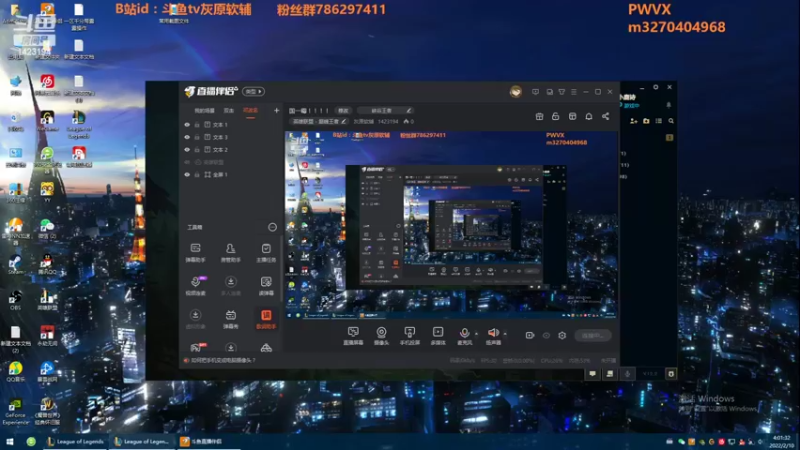800x450 pixels.
Task: Expand microphone options arrow
Action: coord(477,334)
